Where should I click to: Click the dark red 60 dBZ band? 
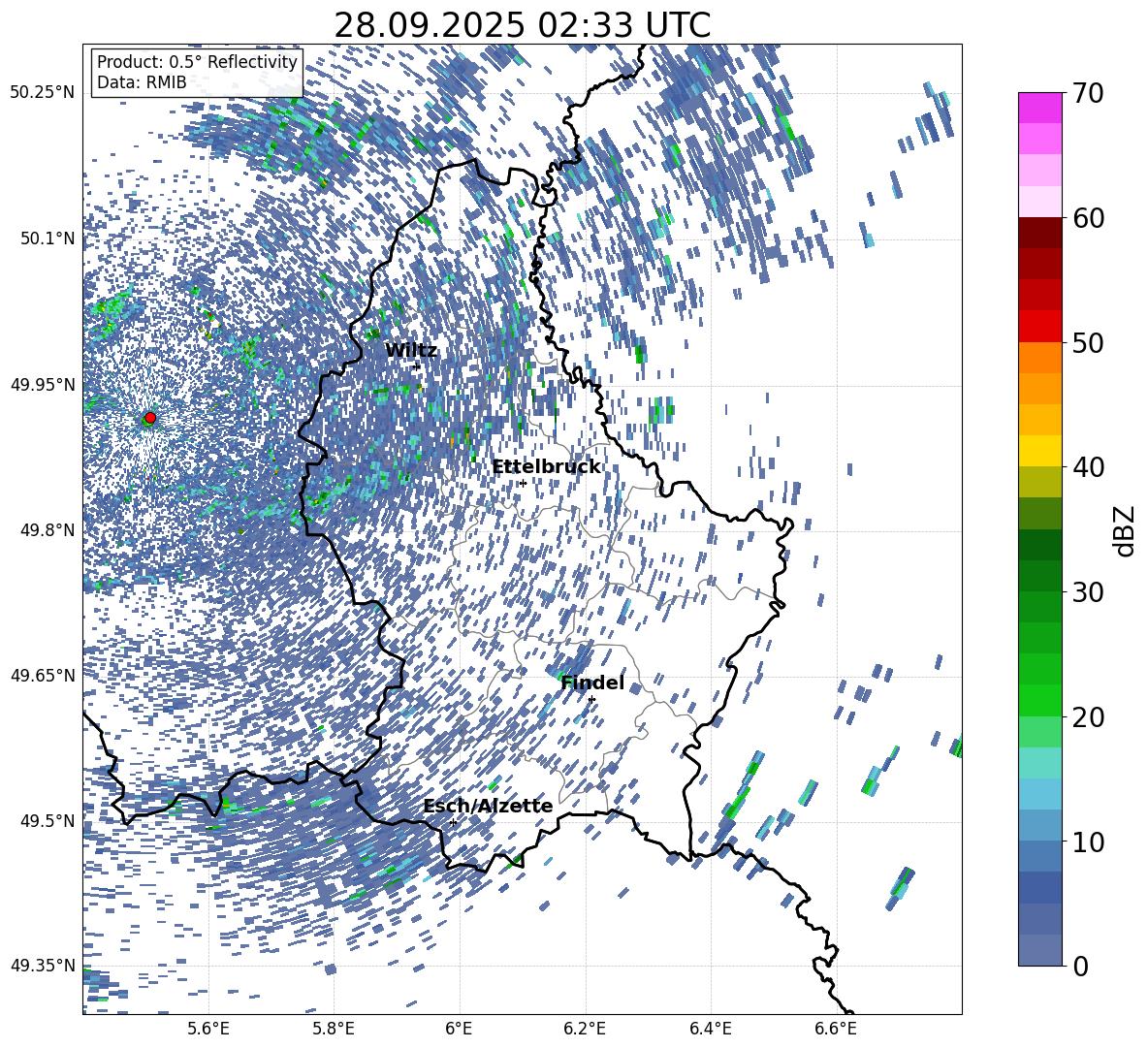click(x=1040, y=233)
